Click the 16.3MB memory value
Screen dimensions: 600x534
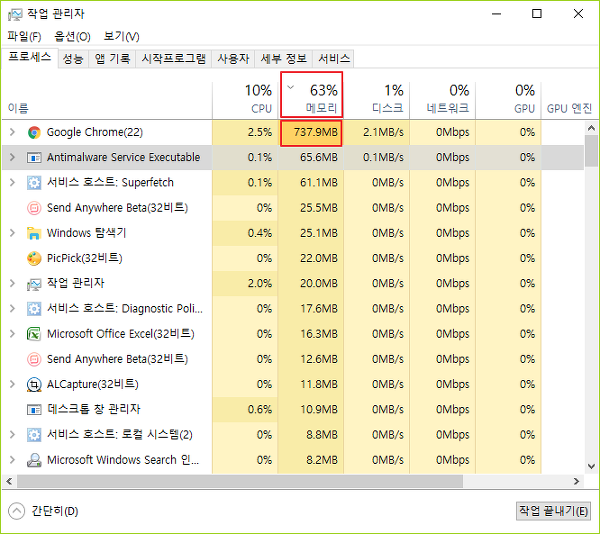point(319,334)
